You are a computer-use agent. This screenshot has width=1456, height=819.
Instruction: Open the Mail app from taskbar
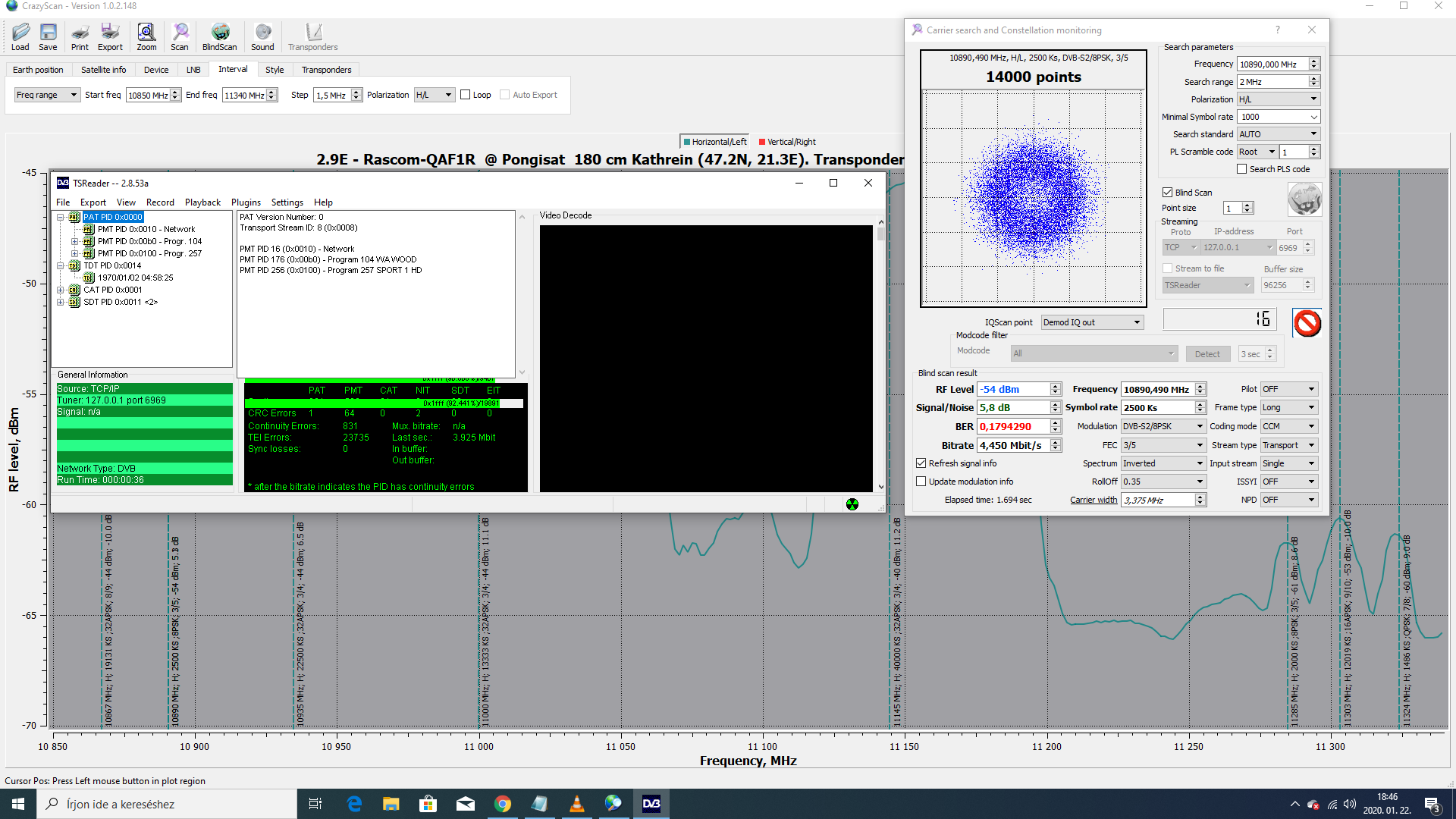465,804
